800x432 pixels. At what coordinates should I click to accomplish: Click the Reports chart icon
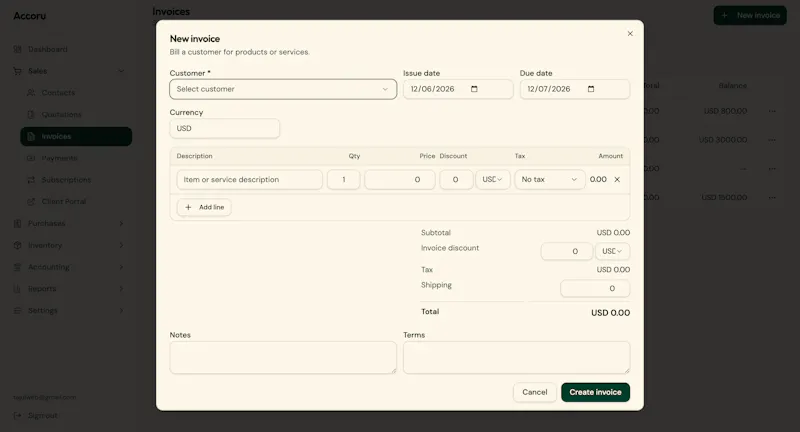[18, 289]
